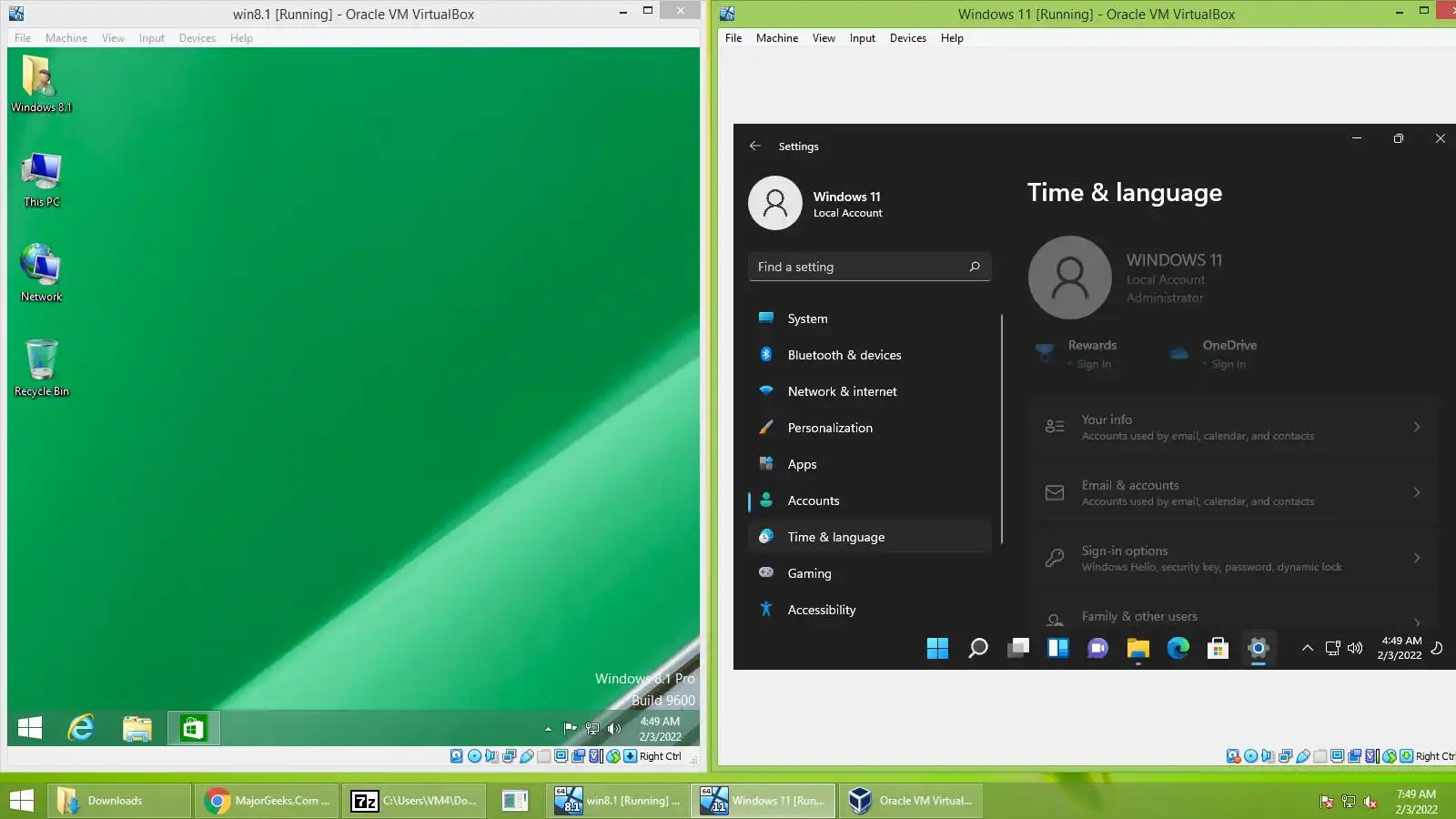Open the host Start button on the bottom taskbar
The width and height of the screenshot is (1456, 819).
click(22, 801)
